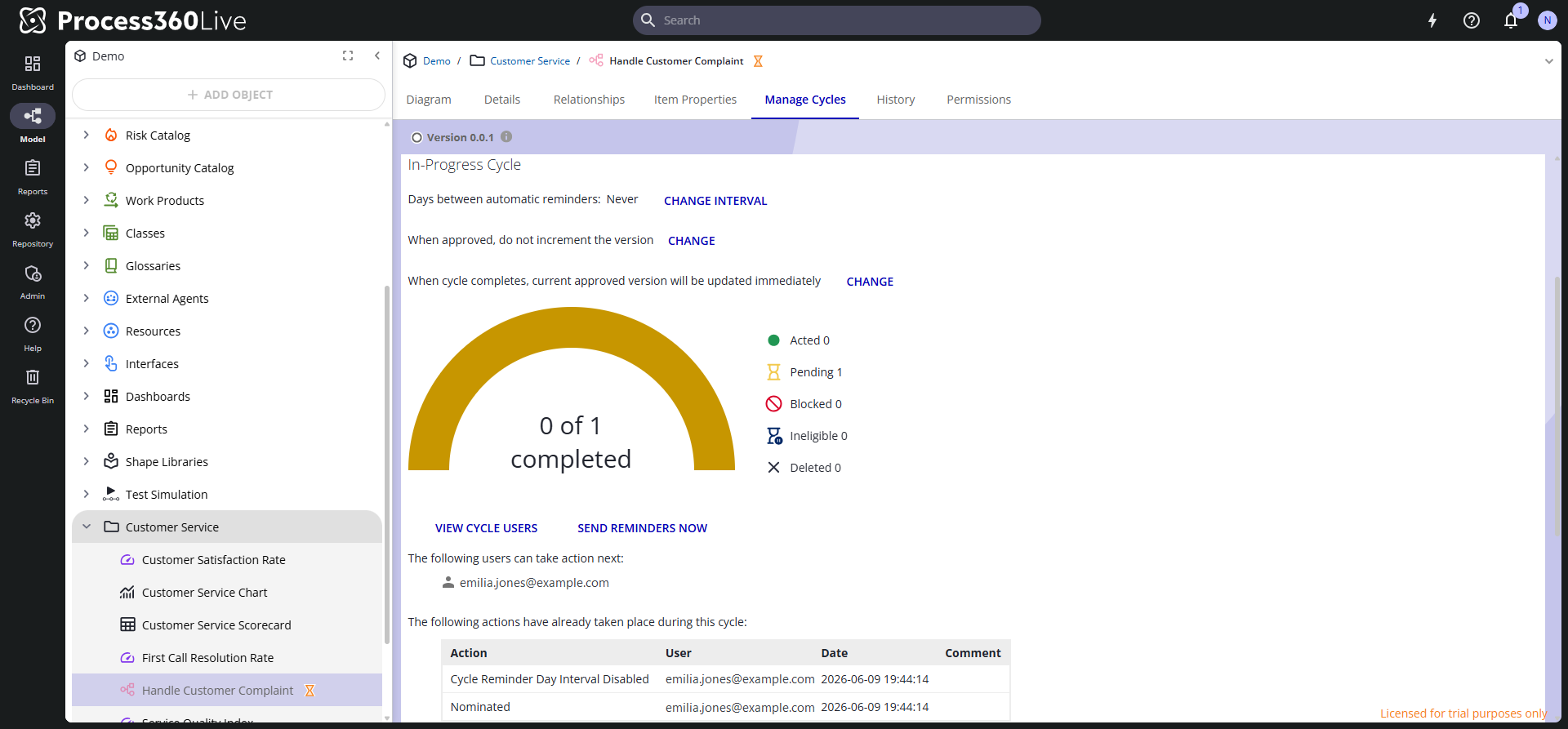
Task: Click the Customer Service breadcrumb link
Action: (530, 61)
